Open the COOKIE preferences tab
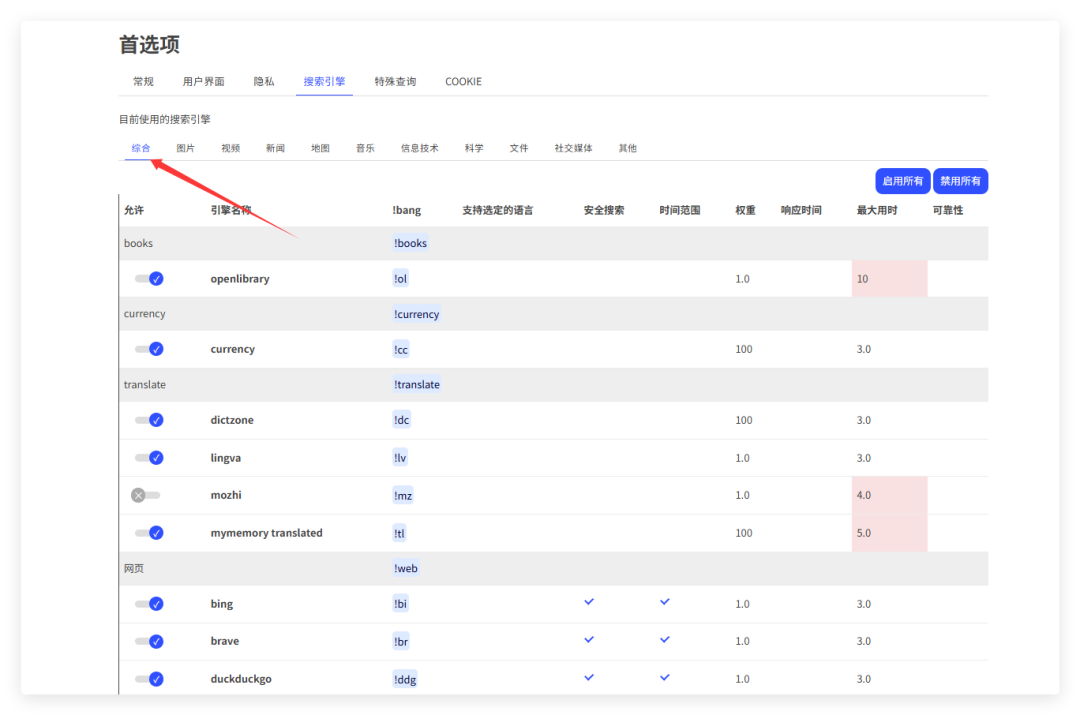The width and height of the screenshot is (1080, 715). click(463, 81)
